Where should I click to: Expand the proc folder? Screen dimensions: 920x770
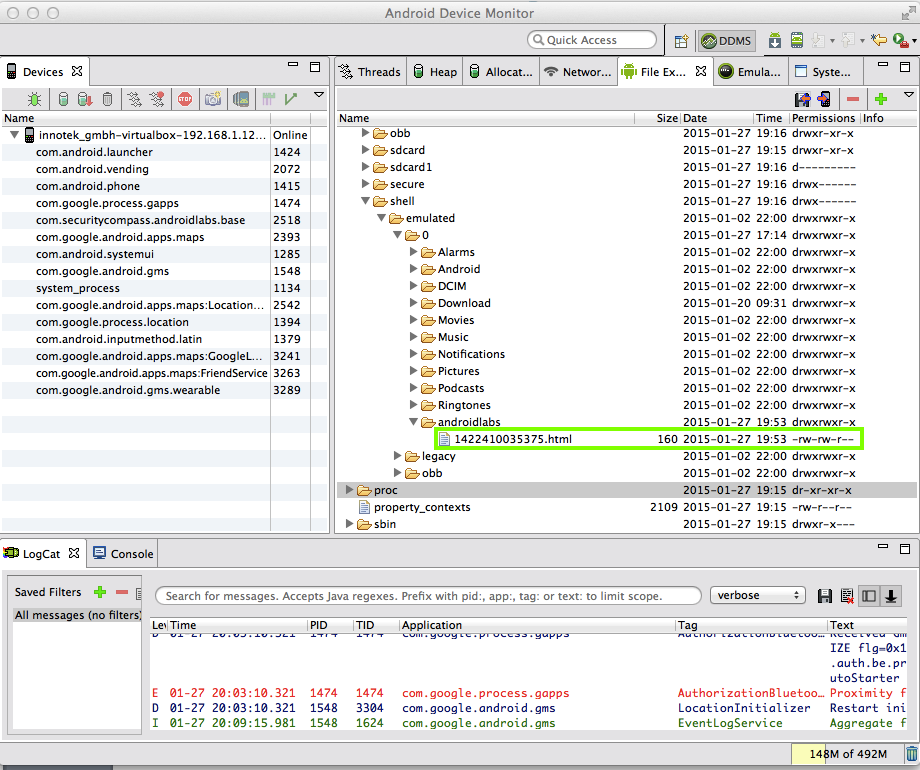(349, 490)
